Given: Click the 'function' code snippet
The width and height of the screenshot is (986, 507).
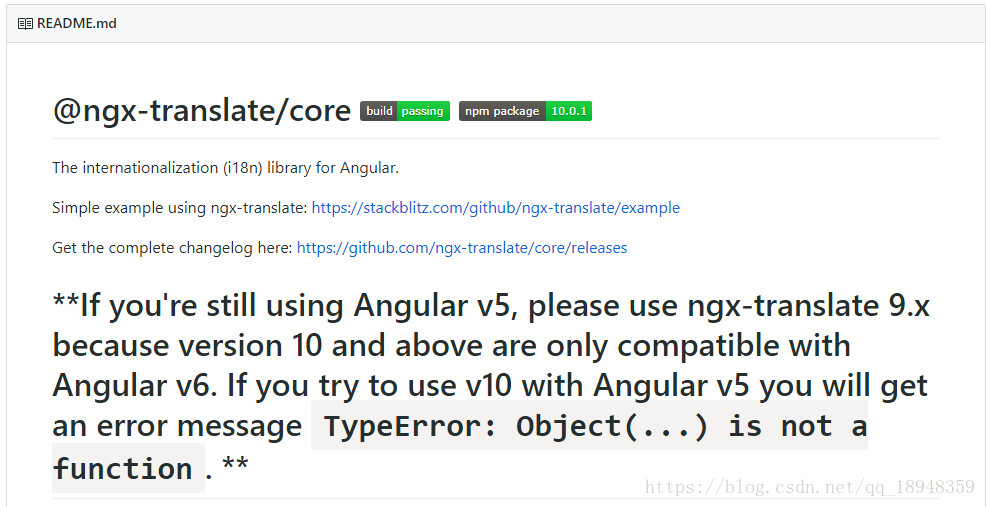Looking at the screenshot, I should click(128, 469).
